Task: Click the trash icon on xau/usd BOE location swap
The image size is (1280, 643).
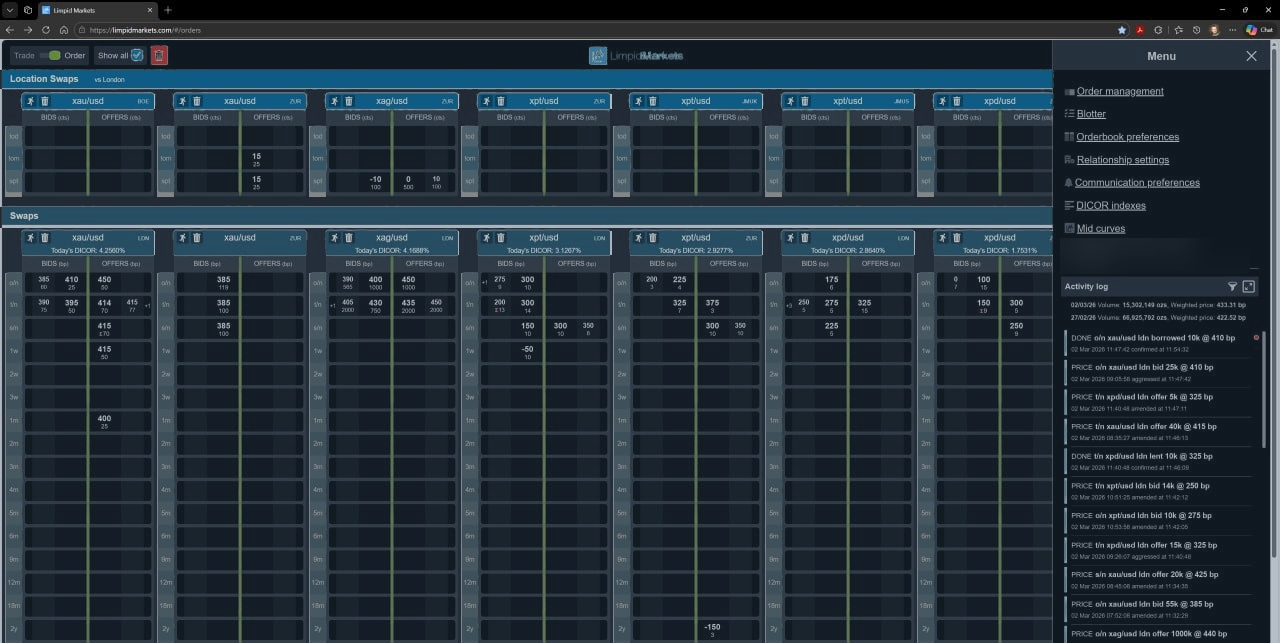Action: click(44, 101)
